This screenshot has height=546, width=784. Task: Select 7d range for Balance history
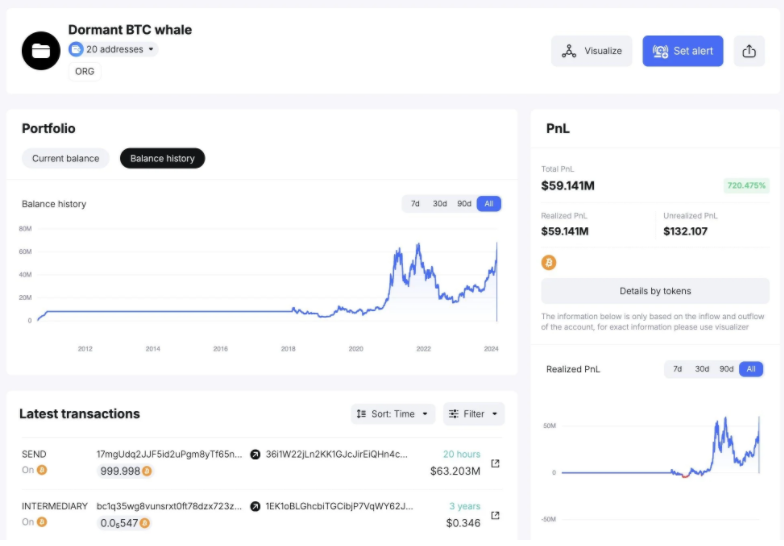click(x=414, y=204)
